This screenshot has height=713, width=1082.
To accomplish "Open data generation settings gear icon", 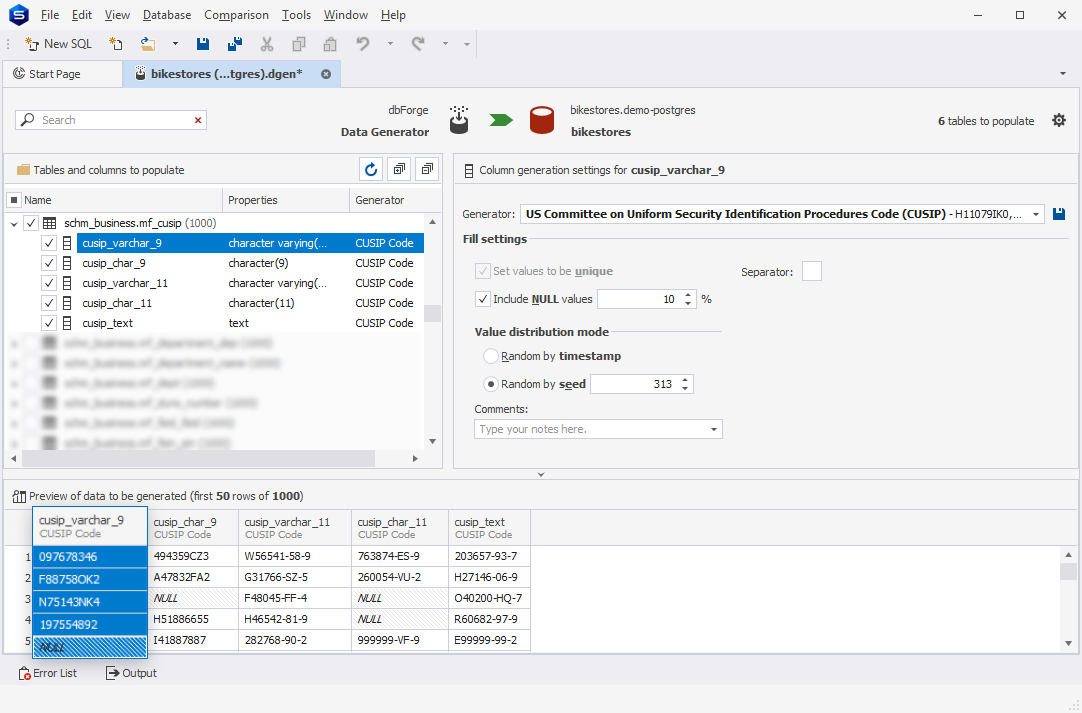I will point(1059,121).
